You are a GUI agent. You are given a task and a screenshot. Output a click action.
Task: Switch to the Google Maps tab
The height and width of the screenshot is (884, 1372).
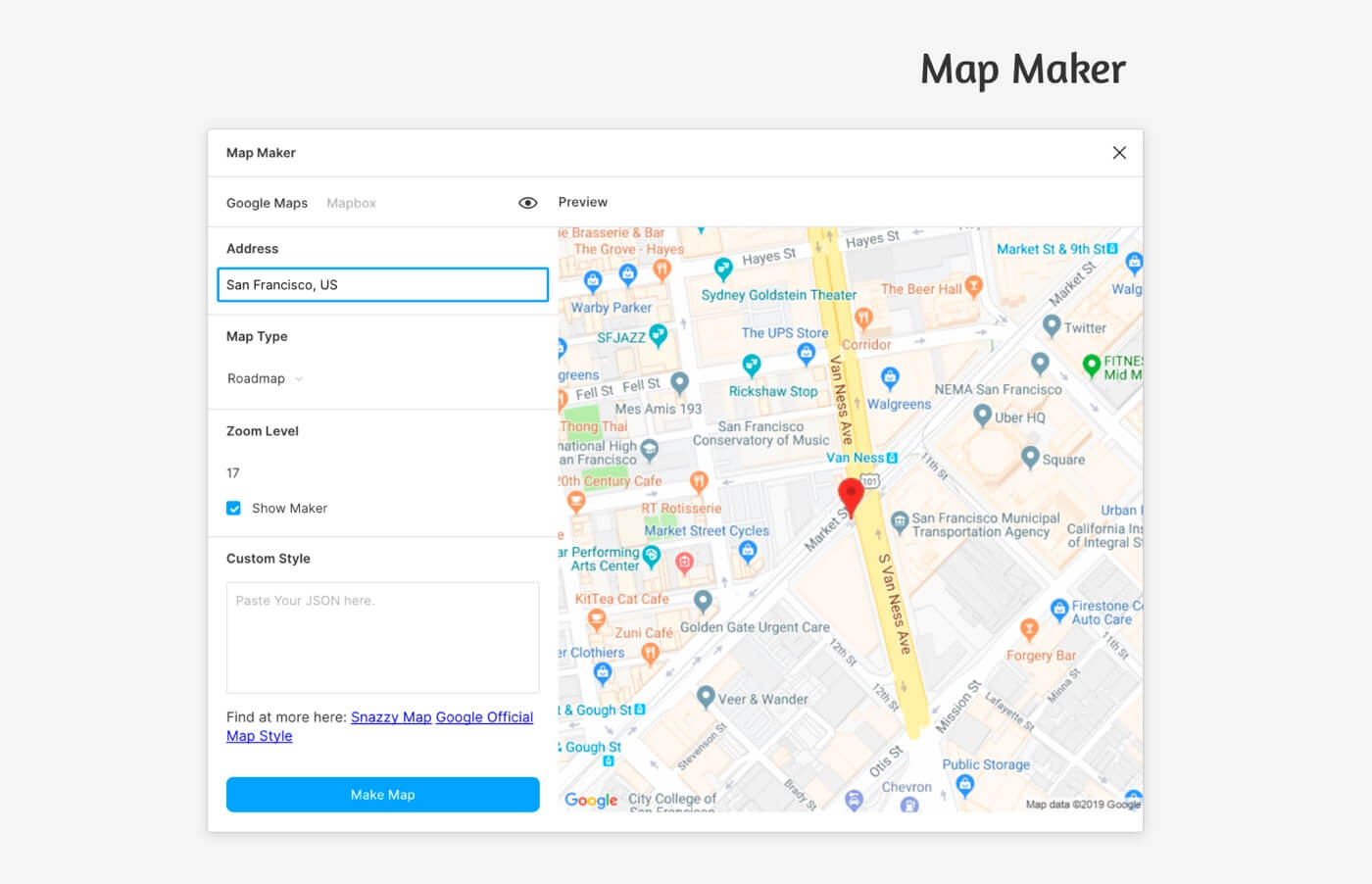(x=267, y=203)
